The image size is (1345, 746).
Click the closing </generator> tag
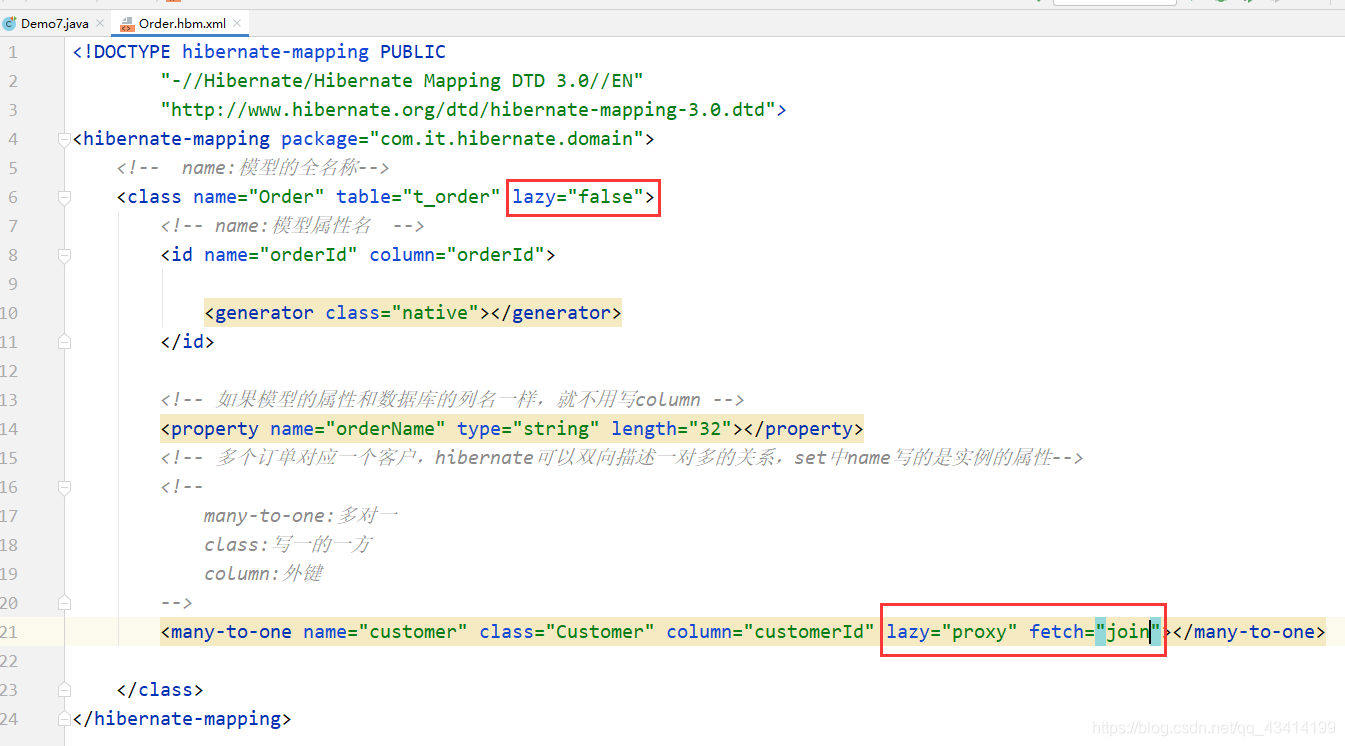point(556,313)
